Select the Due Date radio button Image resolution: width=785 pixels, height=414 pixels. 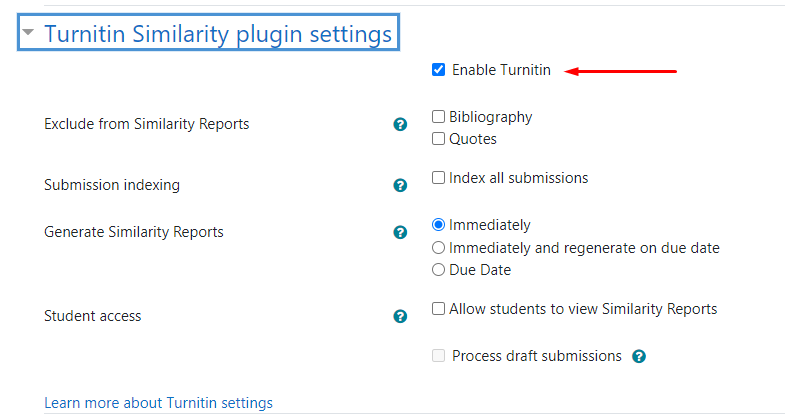439,270
